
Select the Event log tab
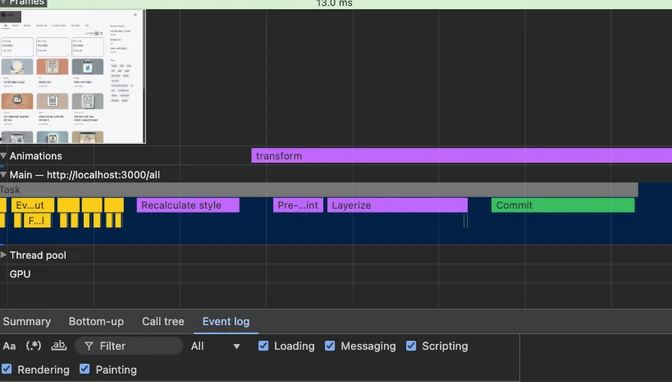(x=226, y=322)
